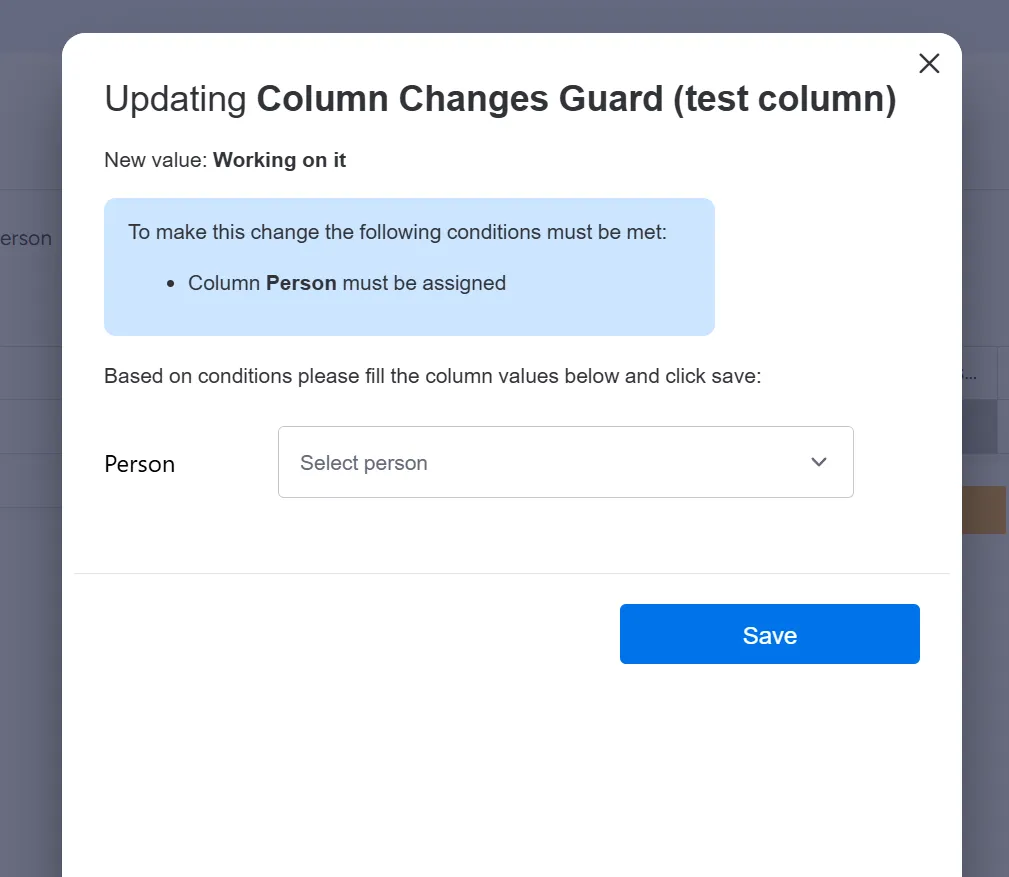Image resolution: width=1009 pixels, height=877 pixels.
Task: Click the orange status cell behind the dialog
Action: pyautogui.click(x=985, y=510)
